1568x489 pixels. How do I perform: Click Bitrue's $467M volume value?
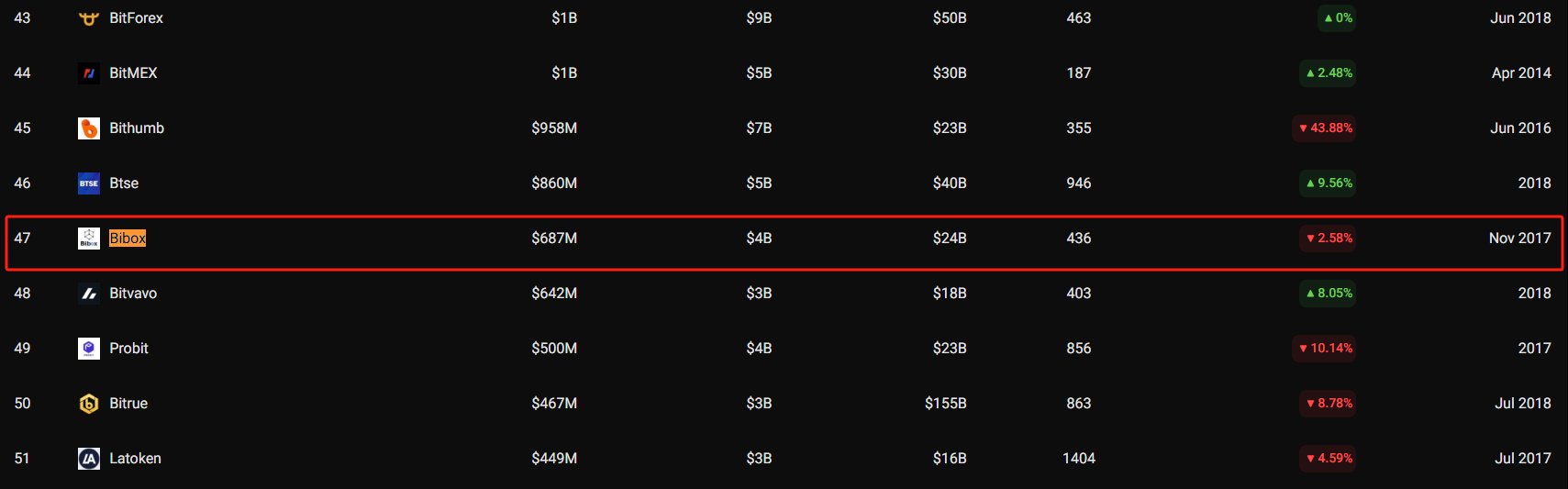click(x=554, y=404)
